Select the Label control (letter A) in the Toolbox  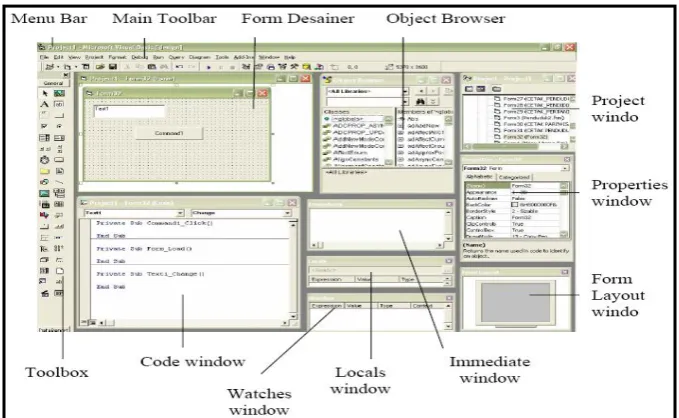click(45, 104)
